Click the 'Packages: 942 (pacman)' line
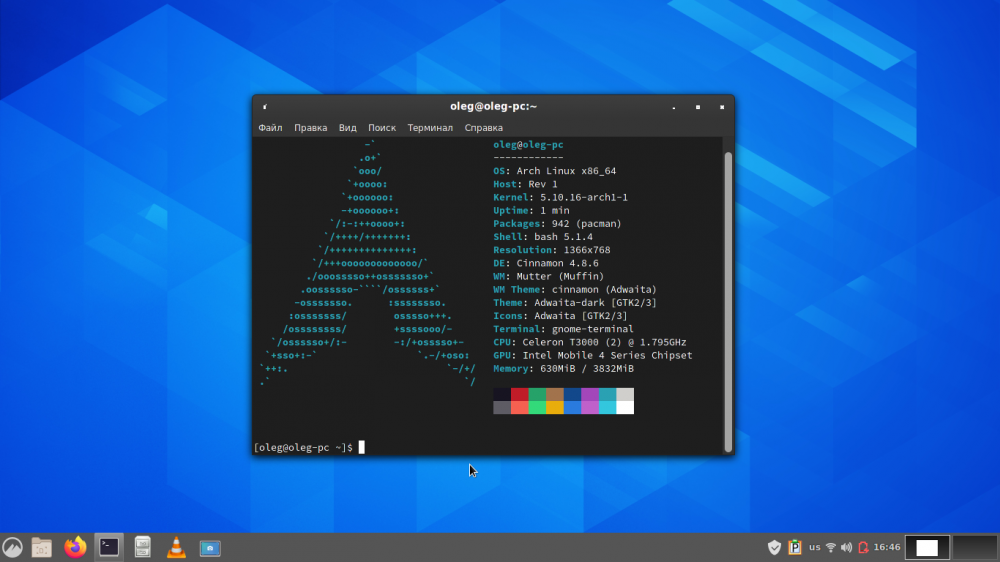This screenshot has height=562, width=1000. tap(557, 223)
